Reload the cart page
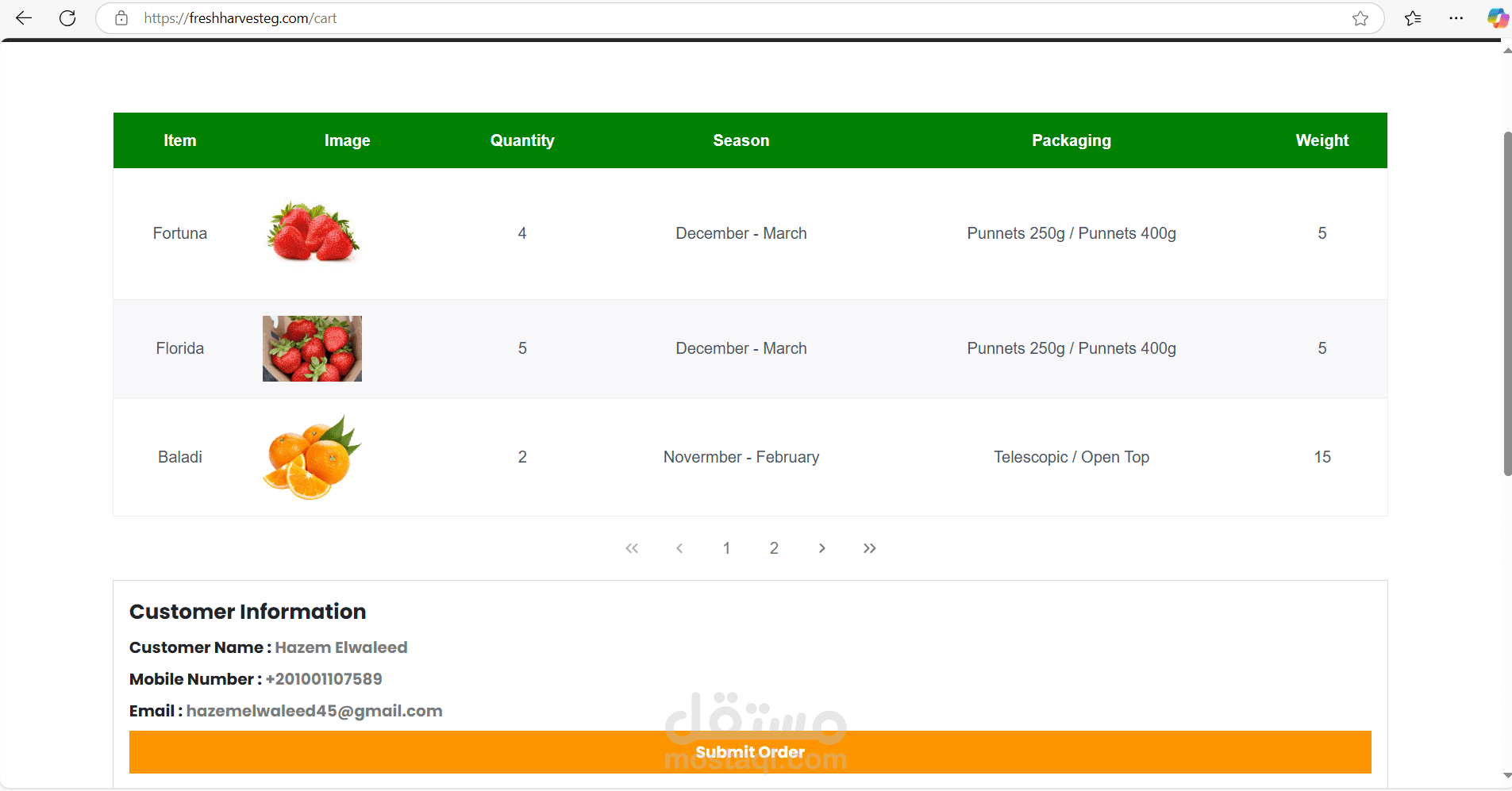This screenshot has width=1512, height=791. point(67,18)
